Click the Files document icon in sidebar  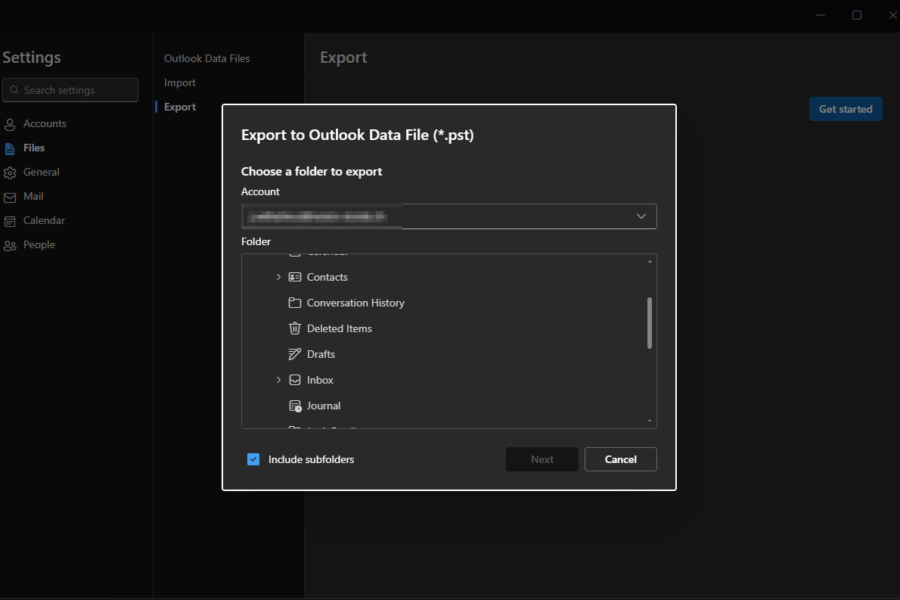point(10,149)
